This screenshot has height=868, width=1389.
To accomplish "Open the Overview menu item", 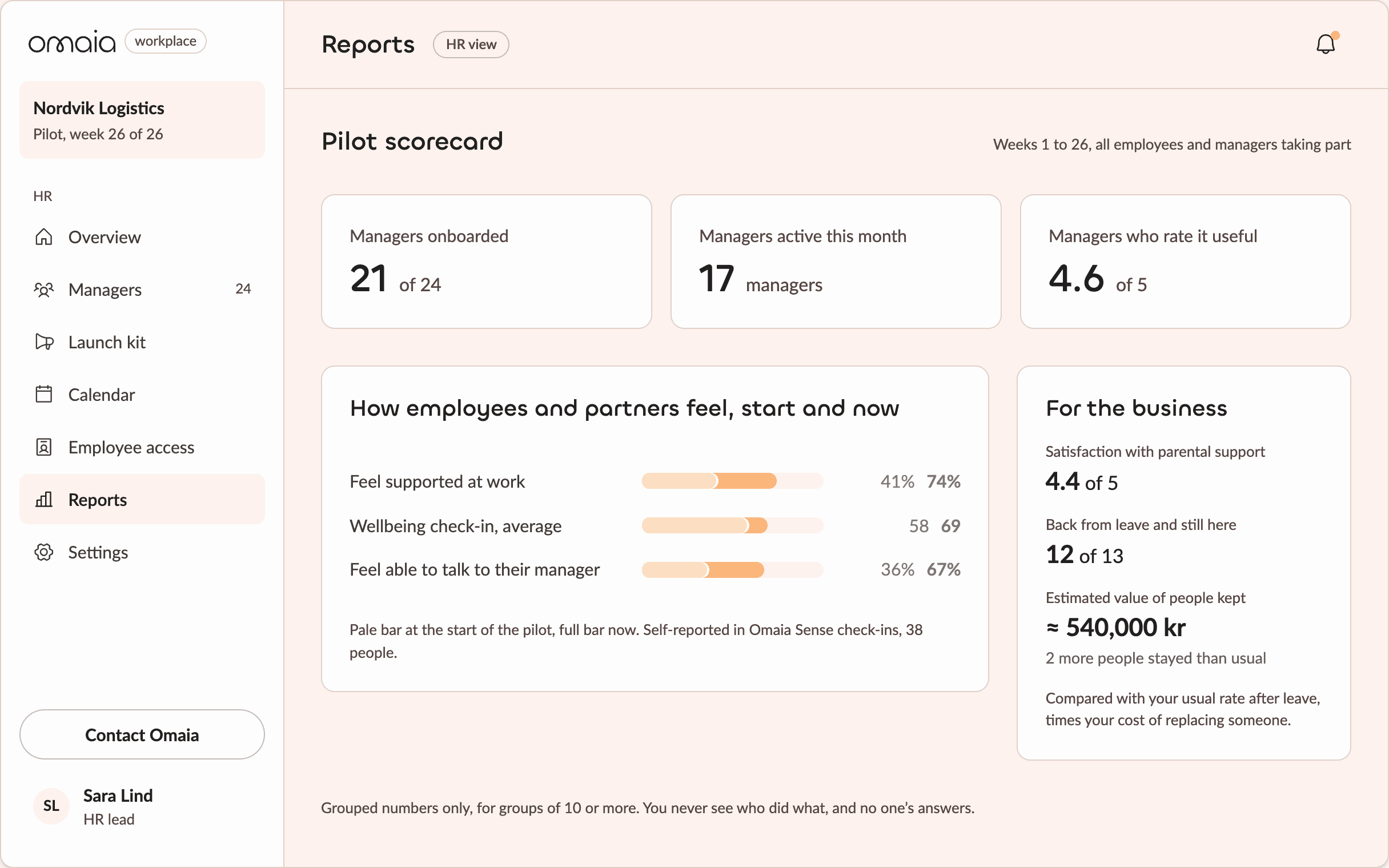I will [x=142, y=236].
